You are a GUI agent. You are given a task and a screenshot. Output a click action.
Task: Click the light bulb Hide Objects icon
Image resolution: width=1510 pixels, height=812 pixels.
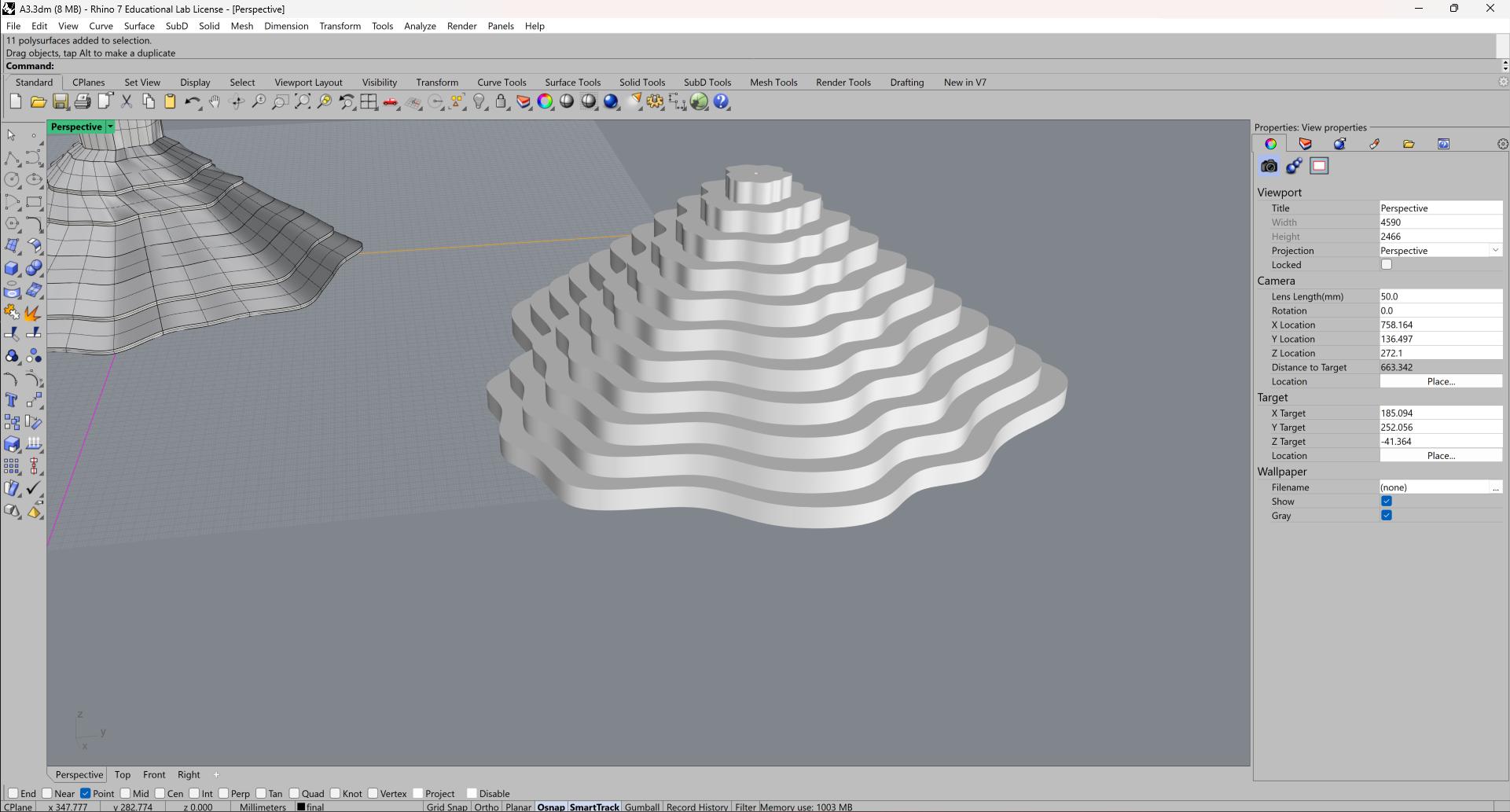479,101
